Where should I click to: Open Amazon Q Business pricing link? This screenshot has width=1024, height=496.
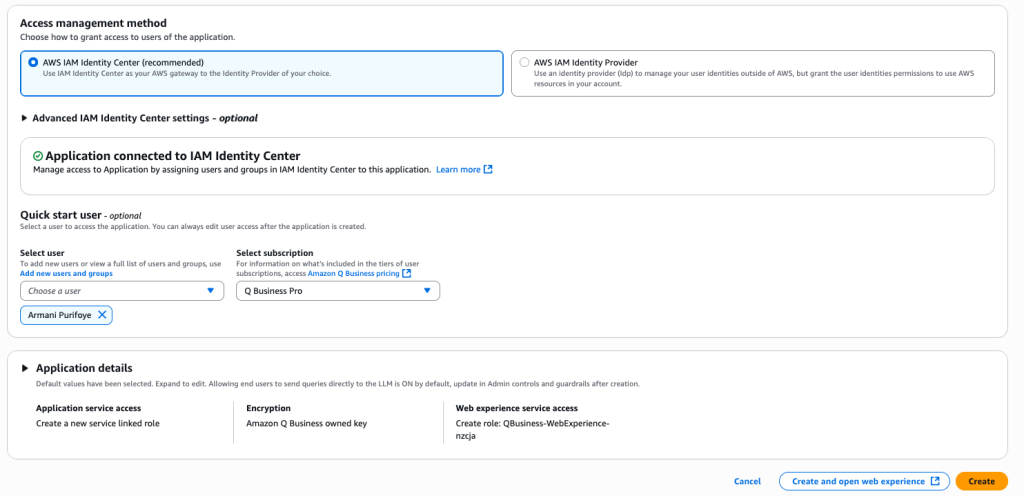click(353, 273)
